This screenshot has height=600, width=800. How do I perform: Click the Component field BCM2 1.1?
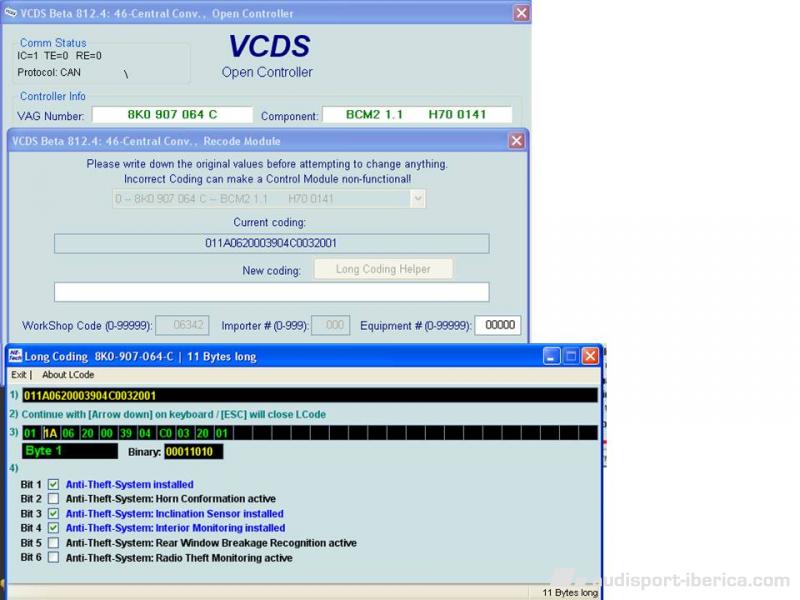pos(417,115)
